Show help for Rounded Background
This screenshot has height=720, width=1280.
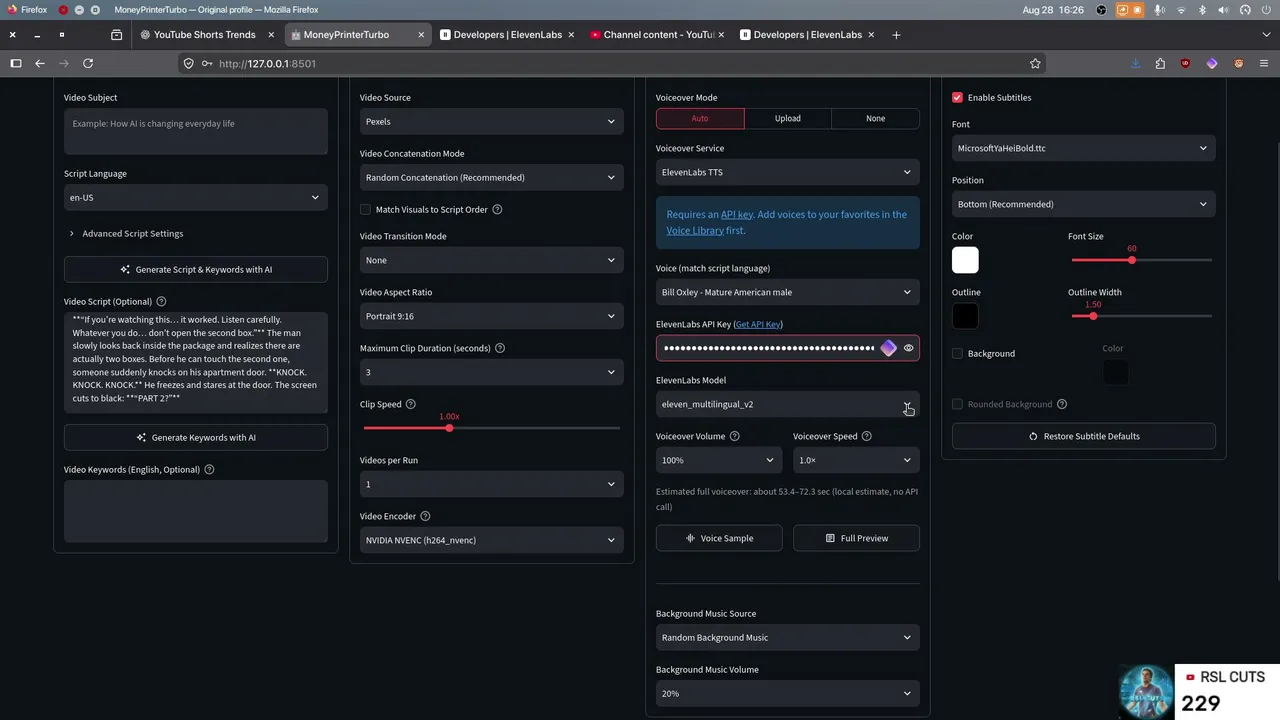(1062, 404)
